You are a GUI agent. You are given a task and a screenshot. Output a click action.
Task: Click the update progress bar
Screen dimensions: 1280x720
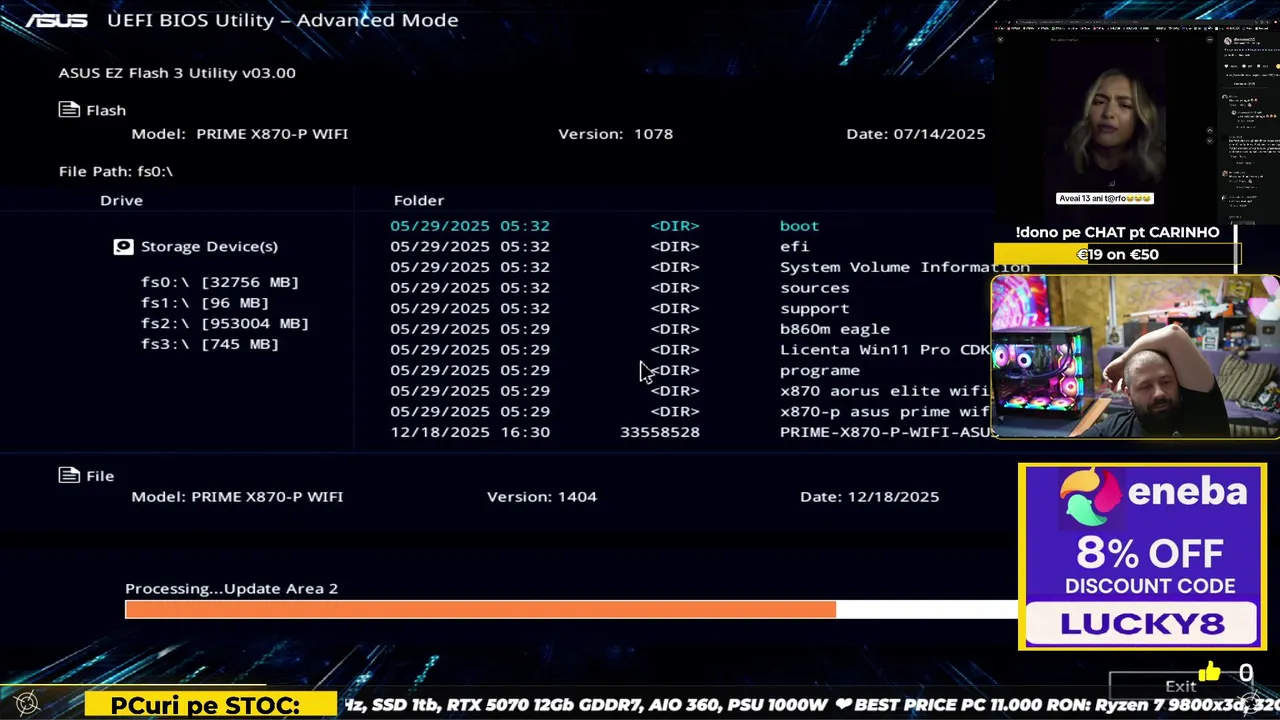[x=571, y=609]
